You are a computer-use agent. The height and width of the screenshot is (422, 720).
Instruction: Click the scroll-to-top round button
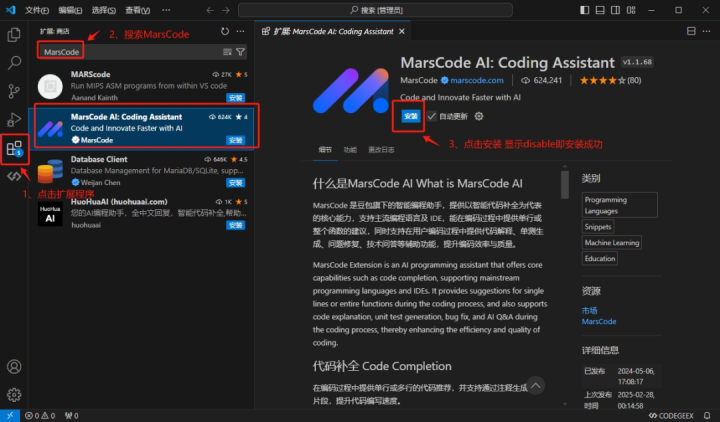click(535, 386)
